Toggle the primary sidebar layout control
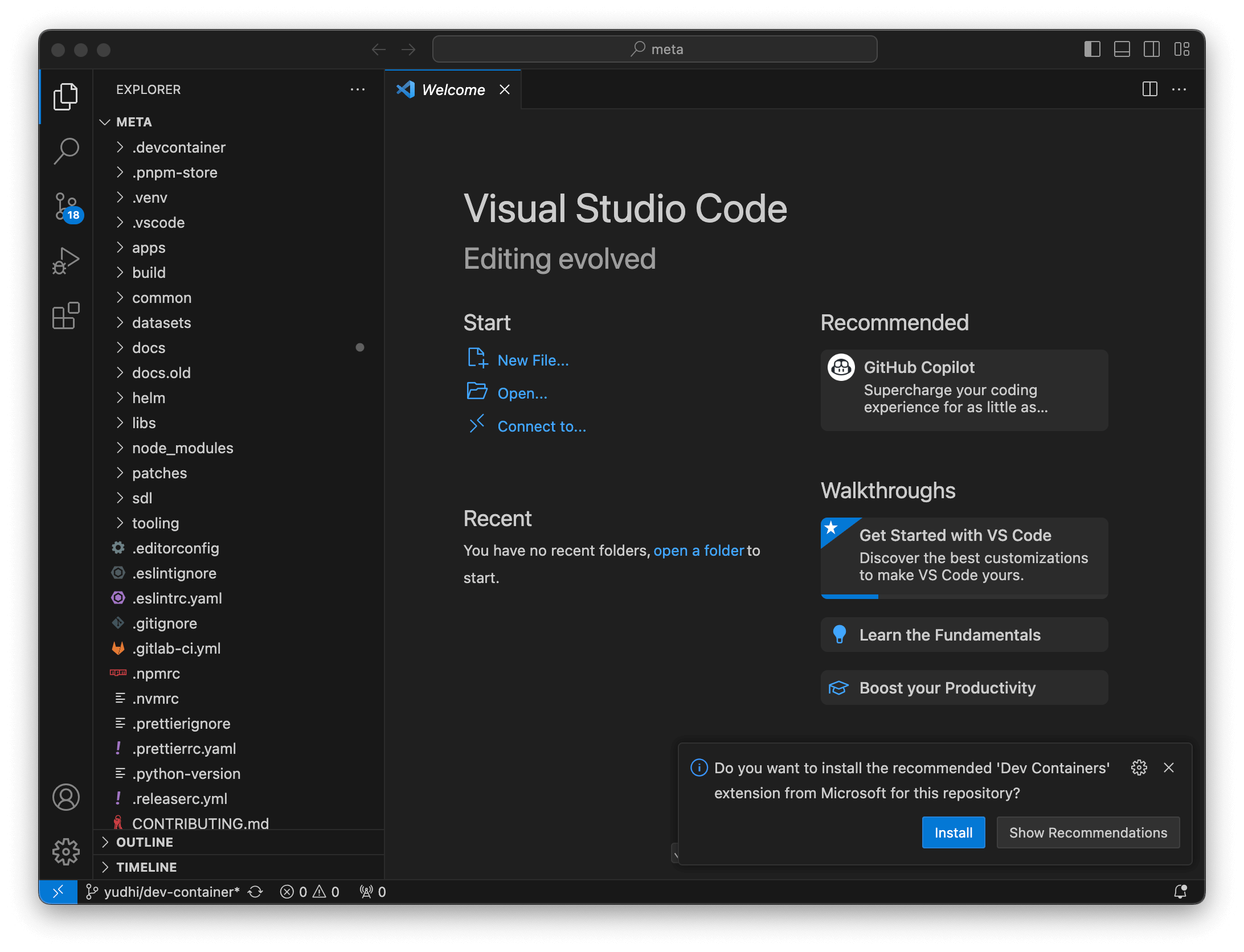The width and height of the screenshot is (1244, 952). point(1092,49)
